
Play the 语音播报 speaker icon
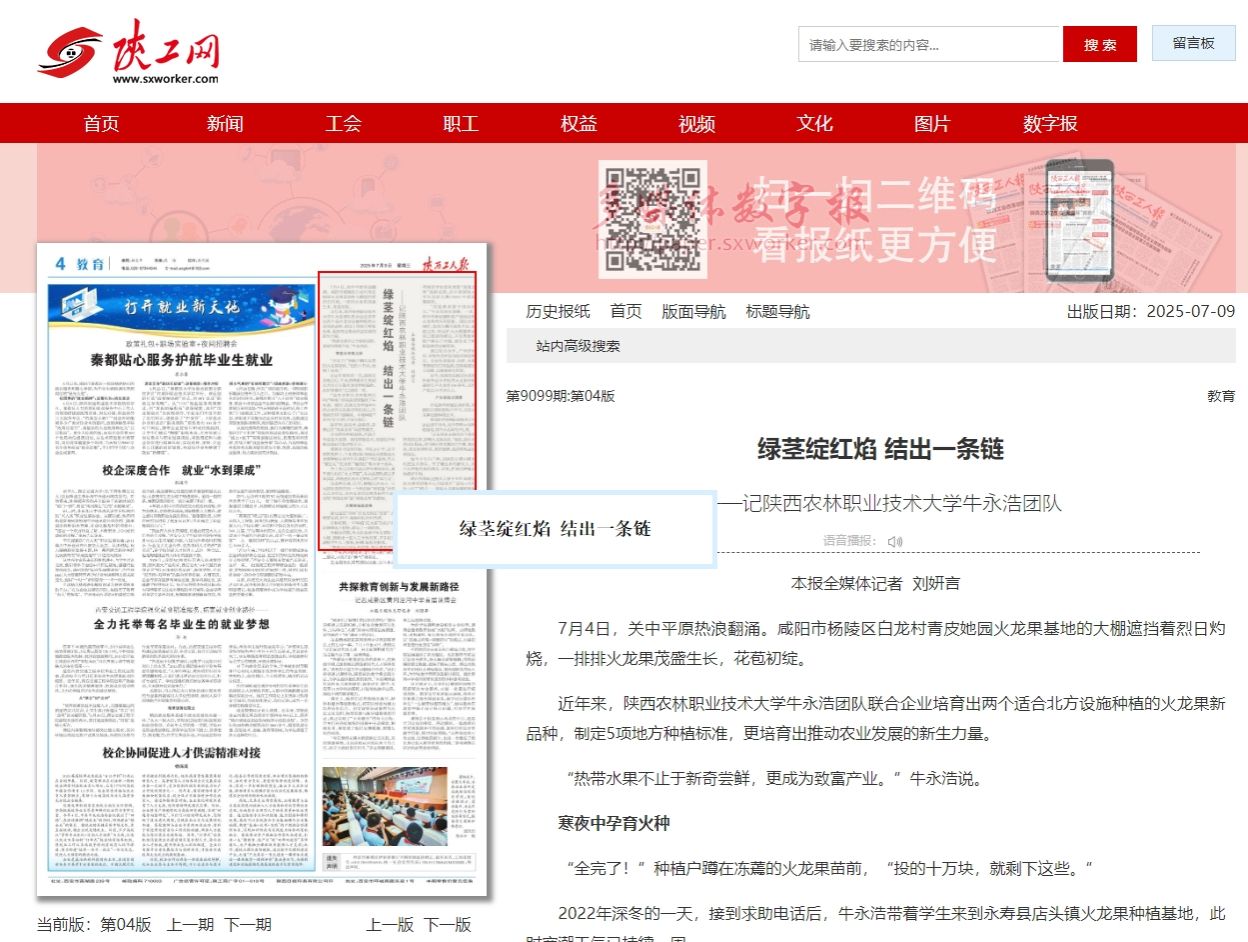coord(895,541)
